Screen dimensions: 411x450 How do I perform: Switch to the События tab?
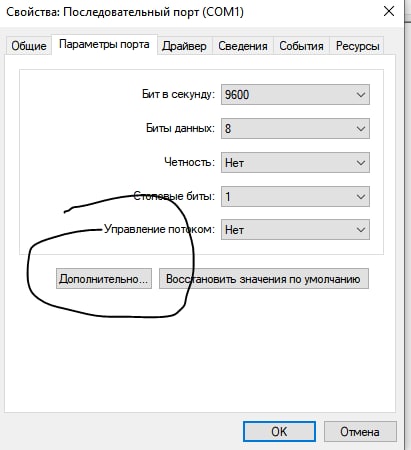301,46
